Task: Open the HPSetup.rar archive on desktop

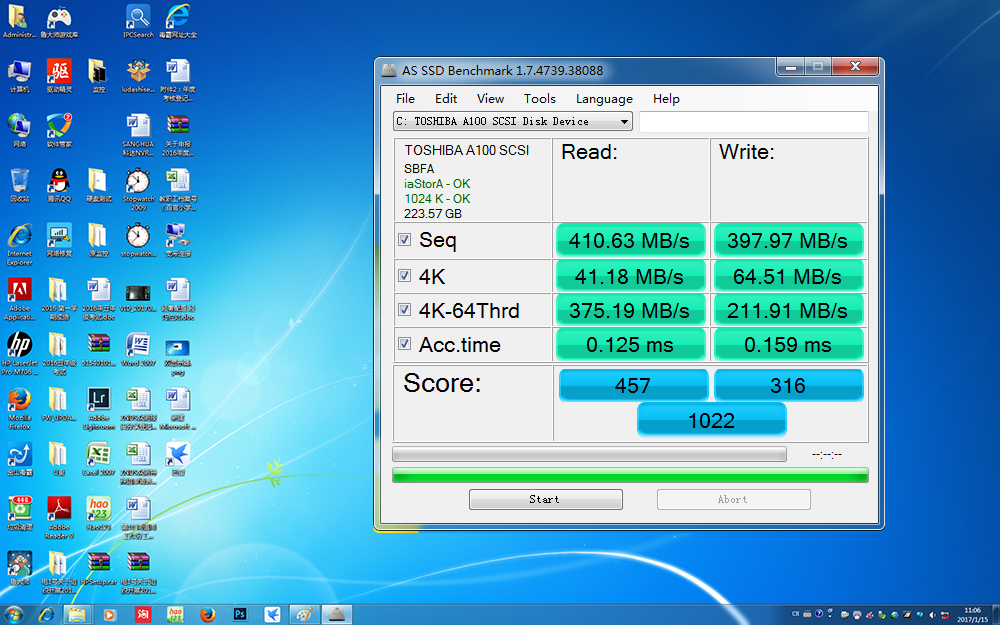Action: [98, 568]
